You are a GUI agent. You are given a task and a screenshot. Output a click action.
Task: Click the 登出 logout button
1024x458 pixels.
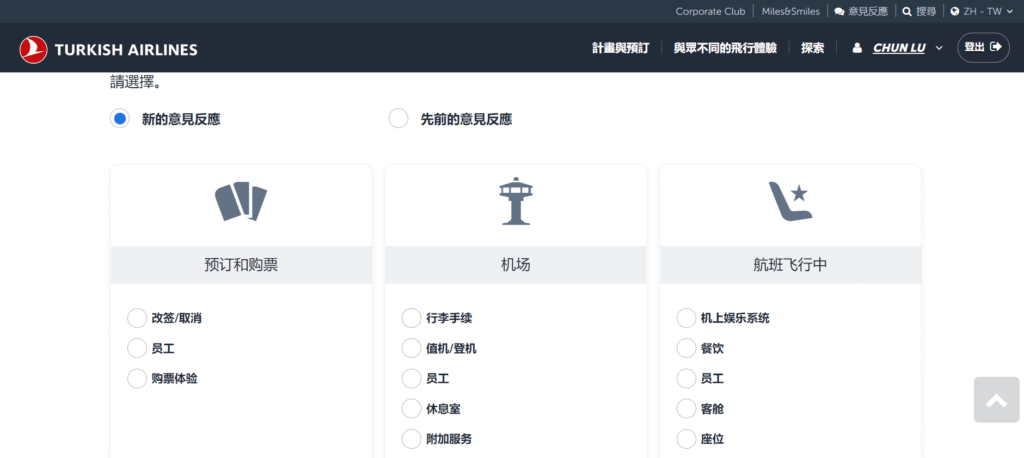(x=983, y=48)
